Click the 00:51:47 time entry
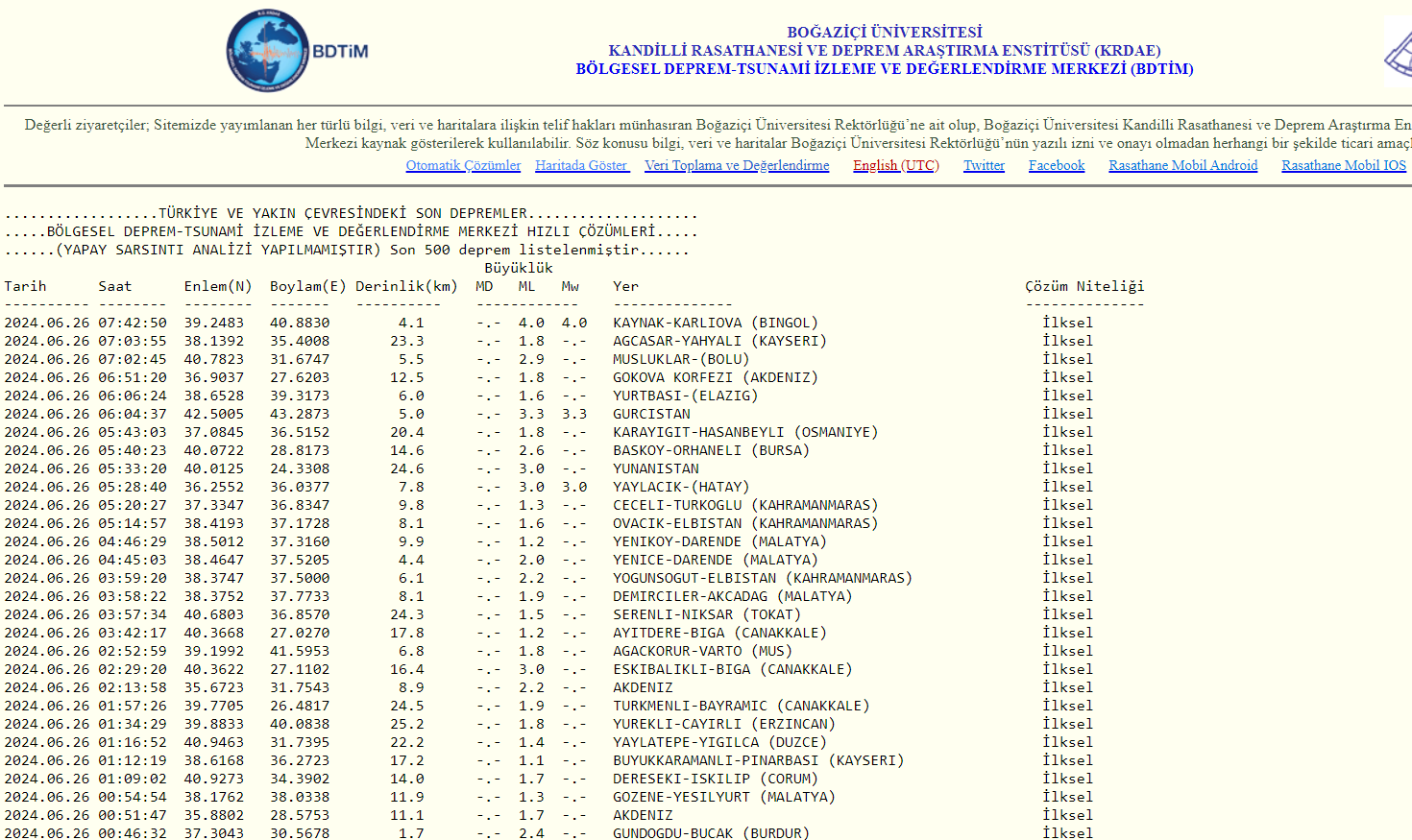 (x=133, y=815)
